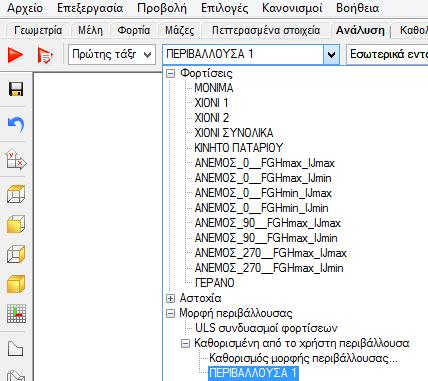
Task: Select ΑΝΕΜΟΣ_90__FGHmax_IJmax load case
Action: pos(267,223)
